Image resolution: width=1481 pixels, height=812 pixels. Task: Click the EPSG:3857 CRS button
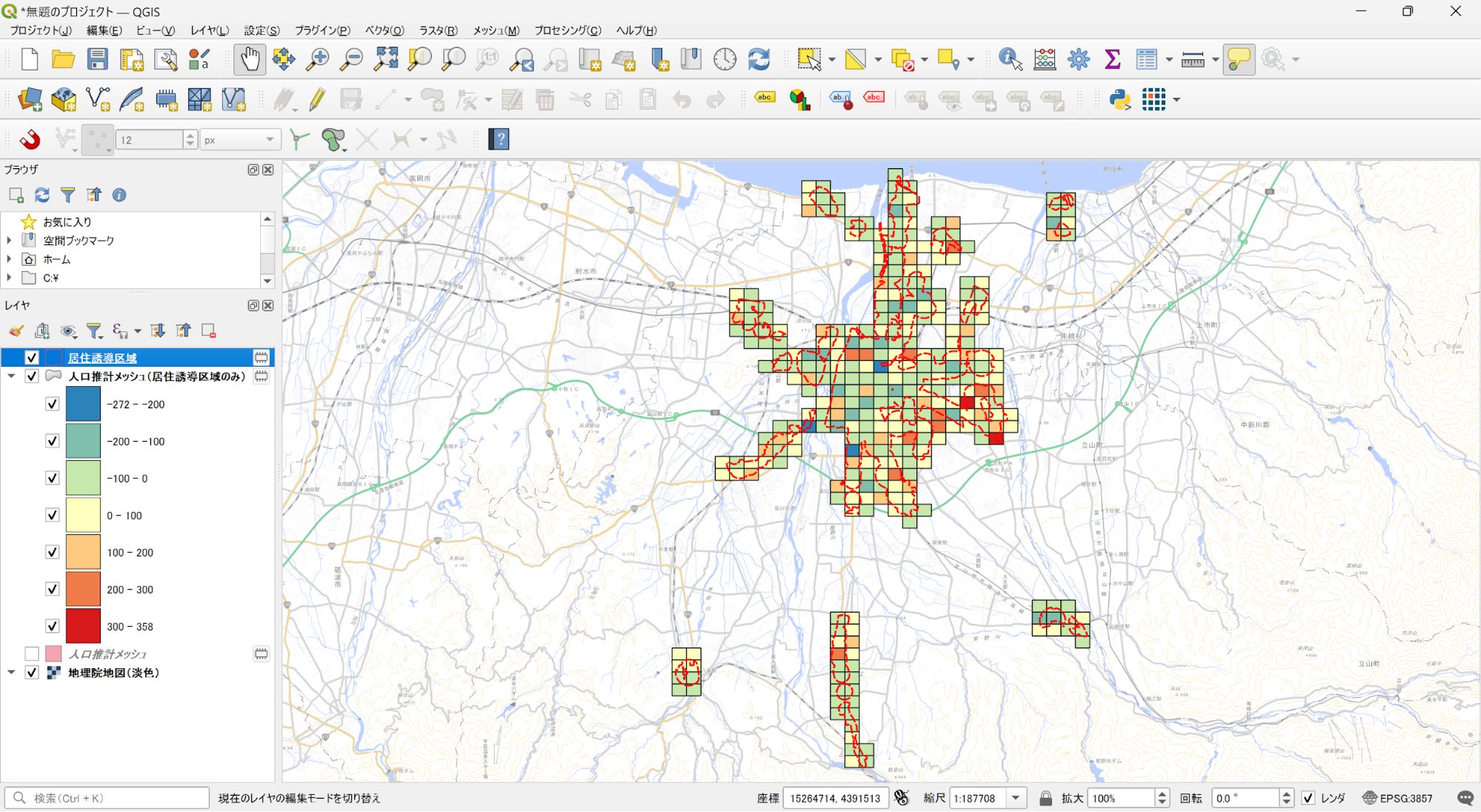(1398, 798)
